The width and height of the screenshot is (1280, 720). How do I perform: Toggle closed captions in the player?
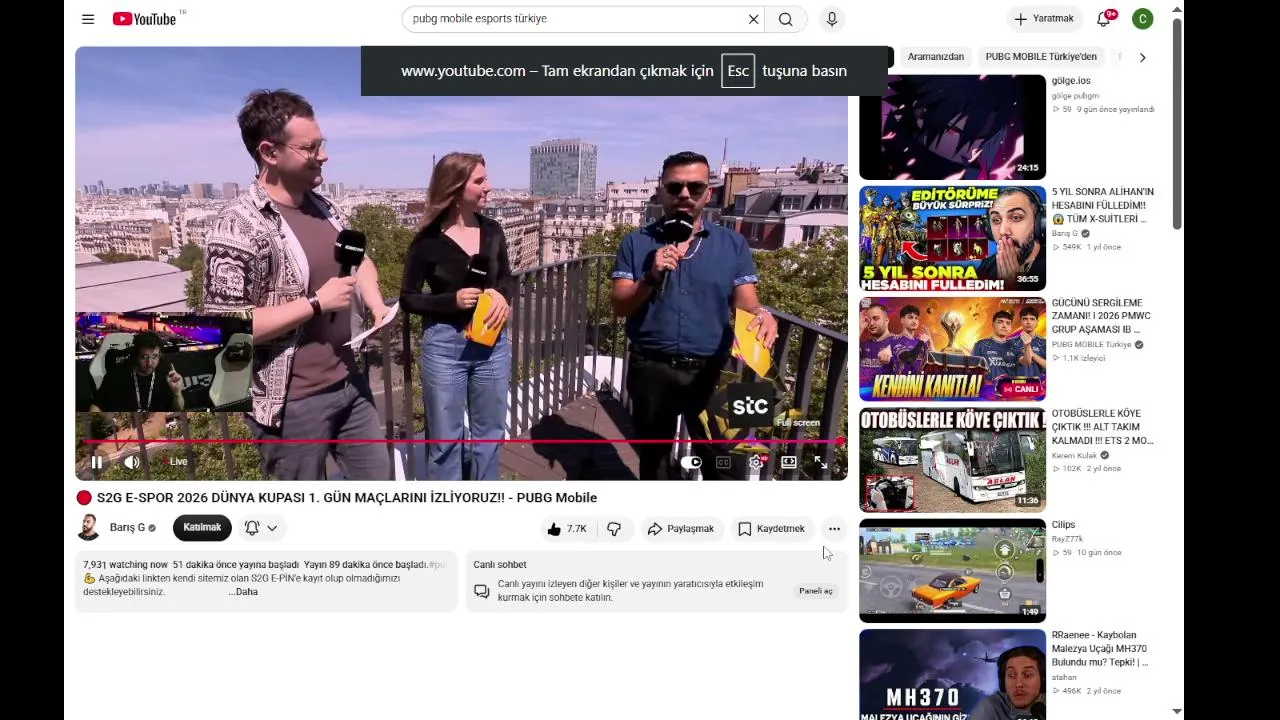(723, 462)
